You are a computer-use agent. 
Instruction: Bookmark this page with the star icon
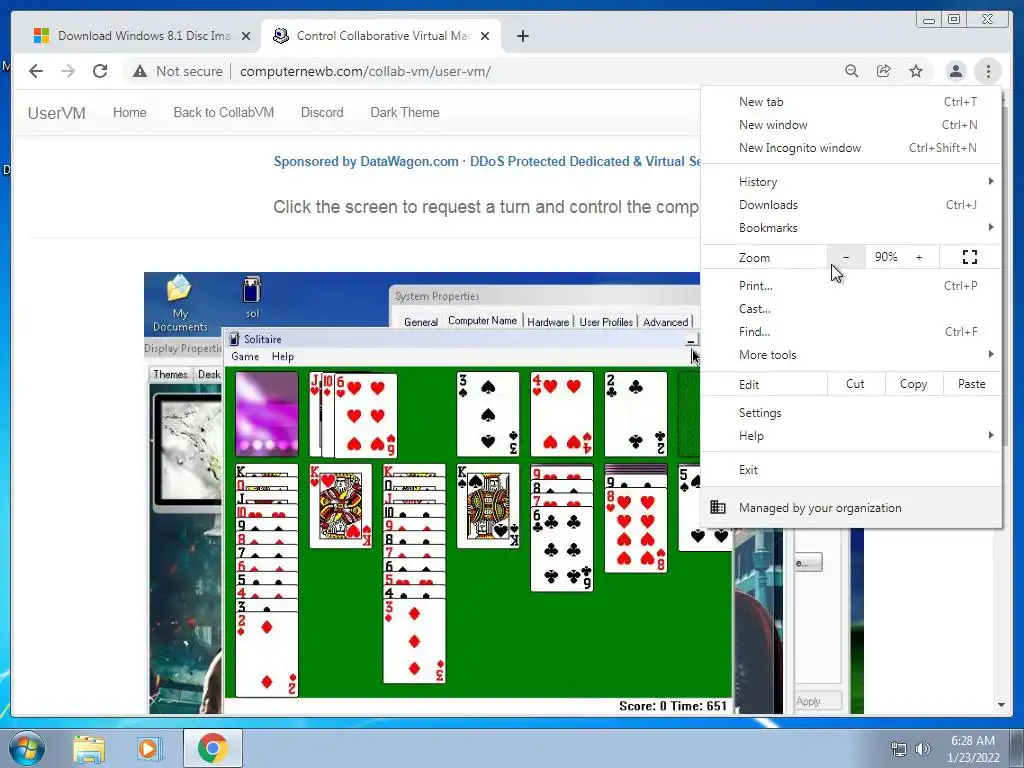pos(916,71)
